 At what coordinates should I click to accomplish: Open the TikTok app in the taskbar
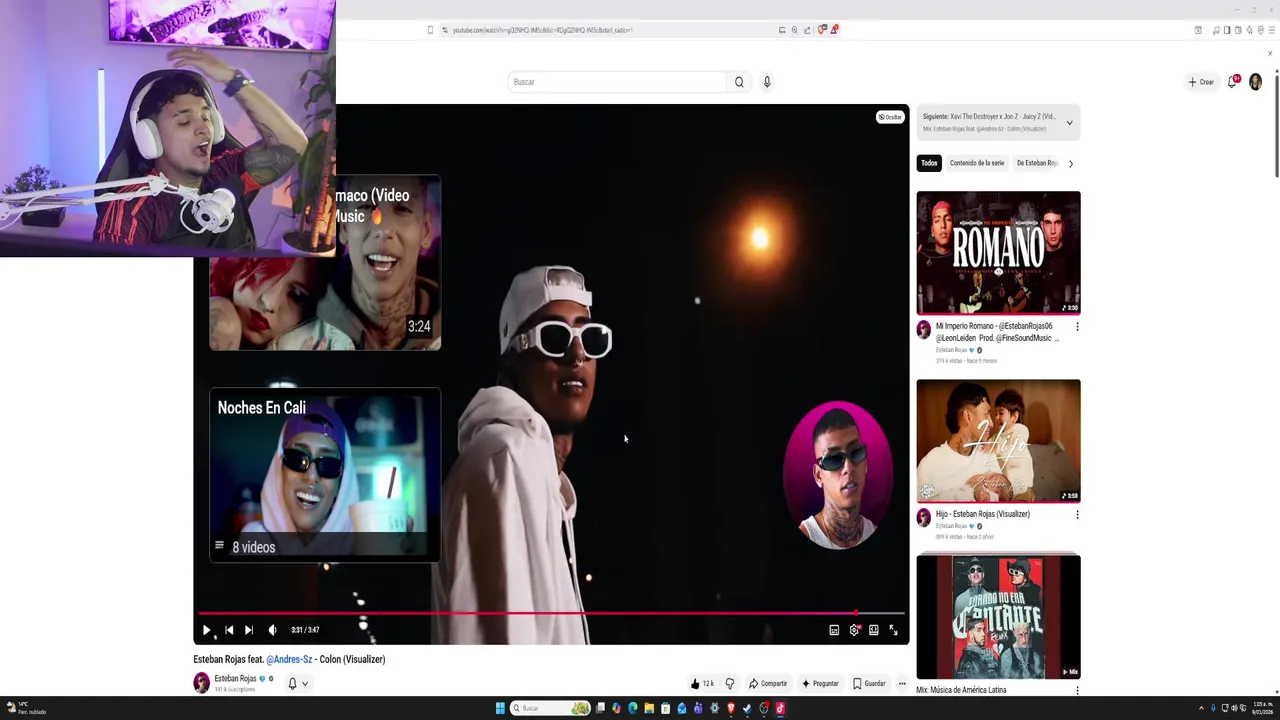[780, 708]
